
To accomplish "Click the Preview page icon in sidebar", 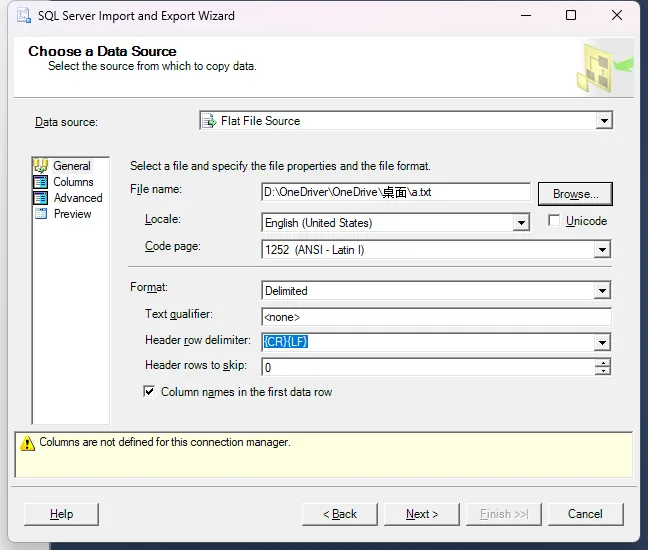I will click(41, 214).
